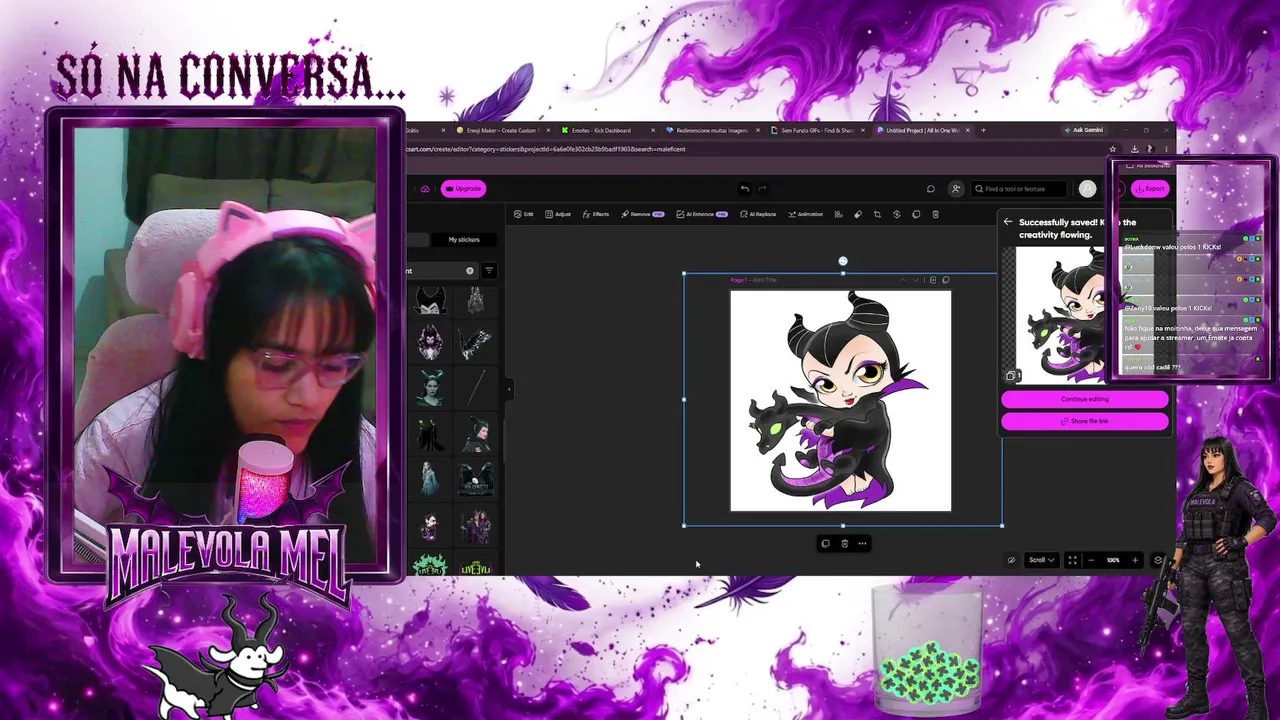Select the AI Replace tool
Viewport: 1280px width, 720px height.
coord(758,214)
